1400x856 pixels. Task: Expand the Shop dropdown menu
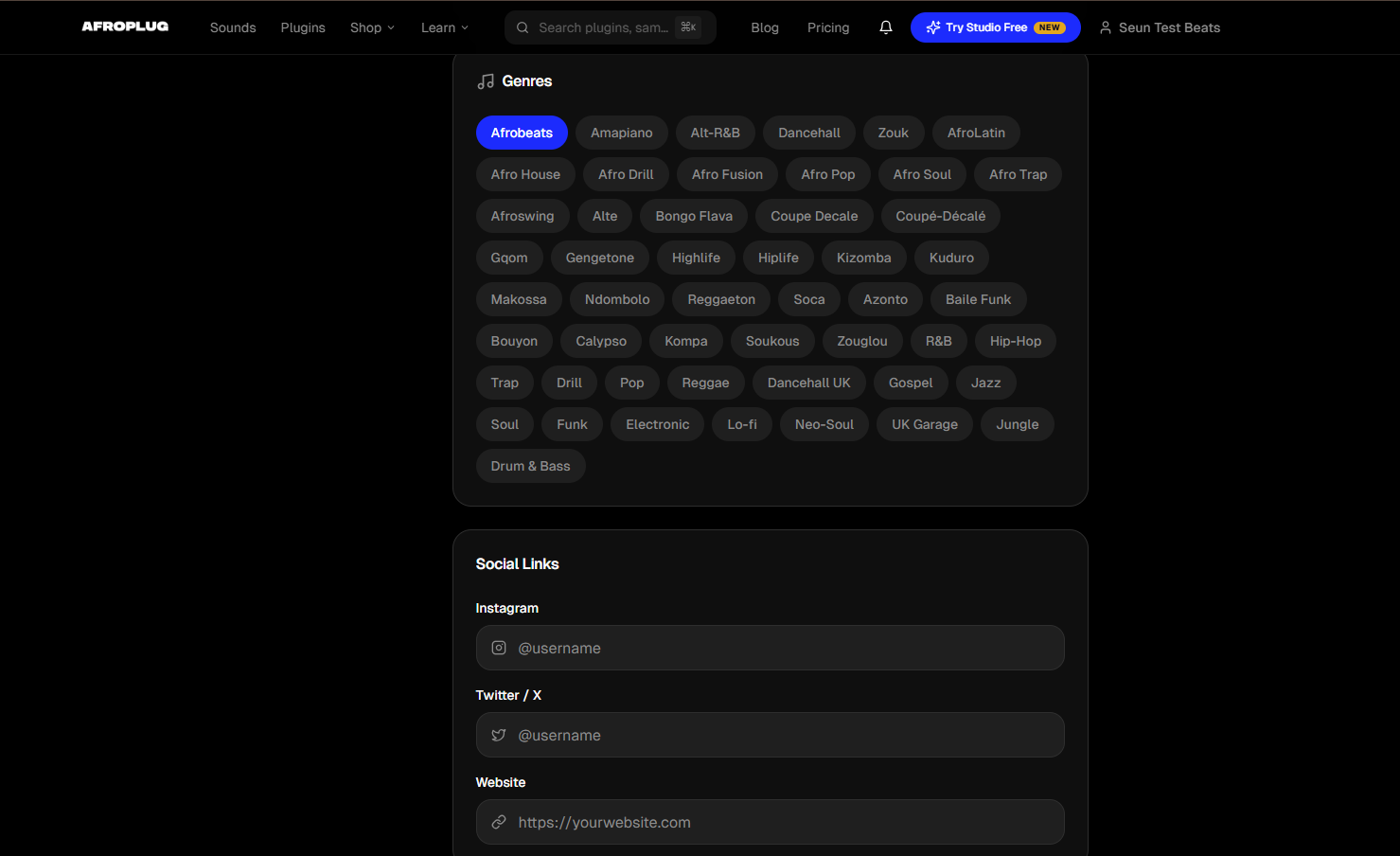coord(372,27)
